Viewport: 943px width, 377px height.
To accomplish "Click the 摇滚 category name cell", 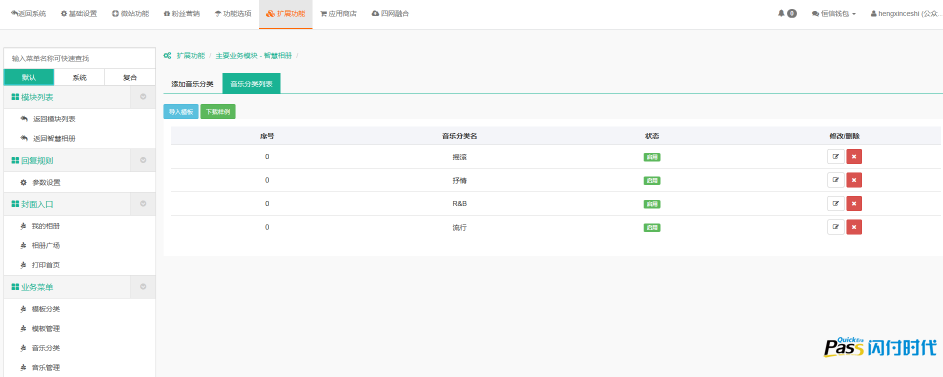I will click(460, 157).
